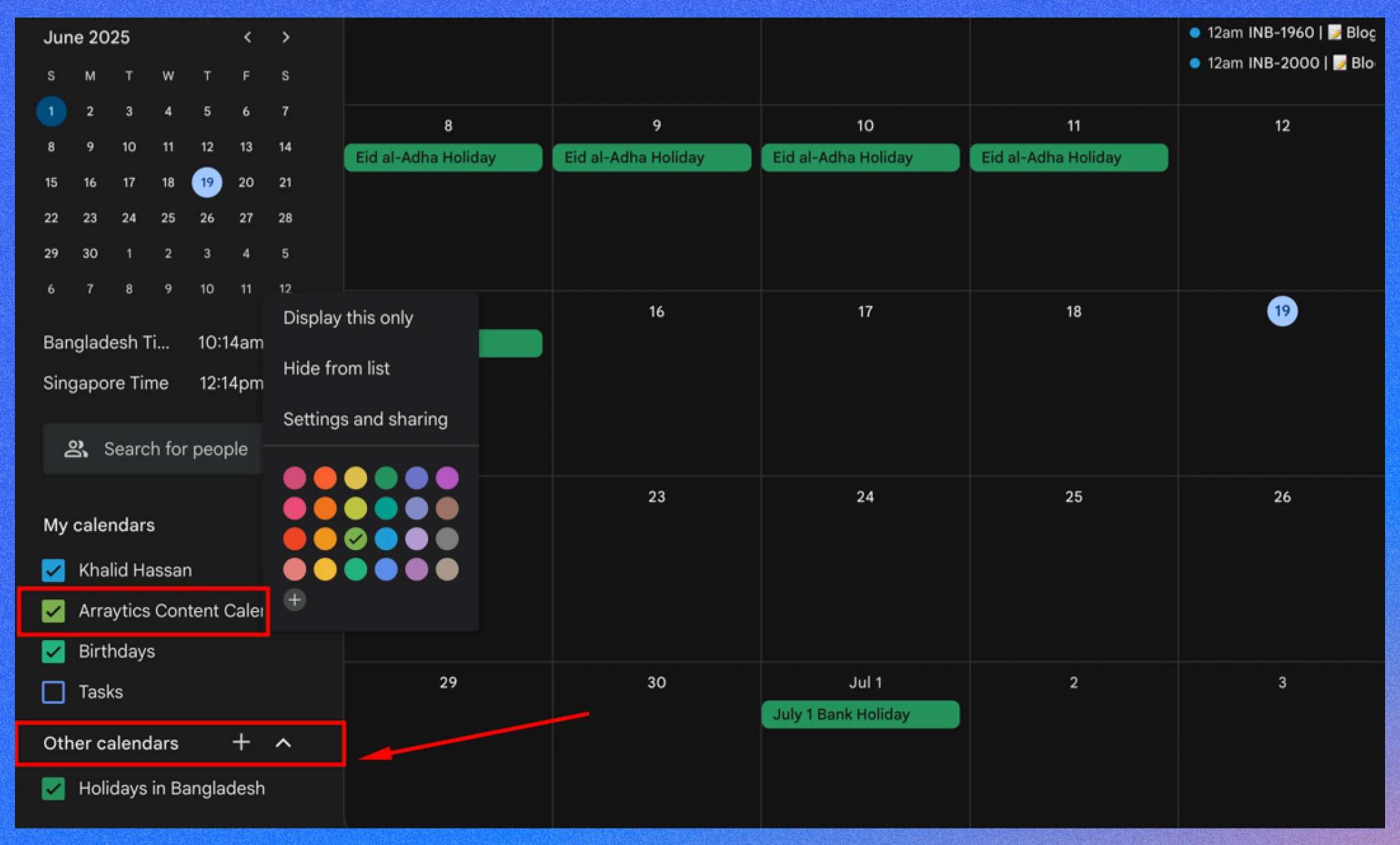This screenshot has width=1400, height=845.
Task: Select 15 in the mini calendar
Action: 51,182
